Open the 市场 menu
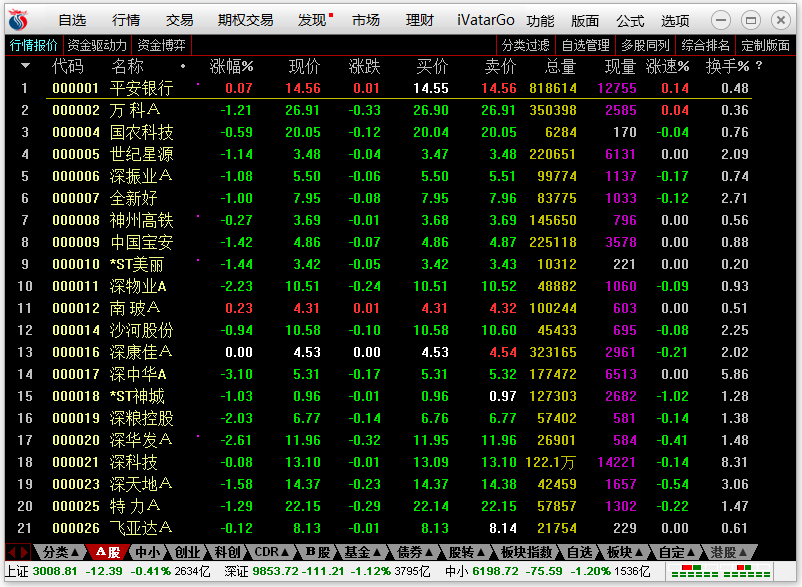The image size is (802, 587). tap(366, 20)
